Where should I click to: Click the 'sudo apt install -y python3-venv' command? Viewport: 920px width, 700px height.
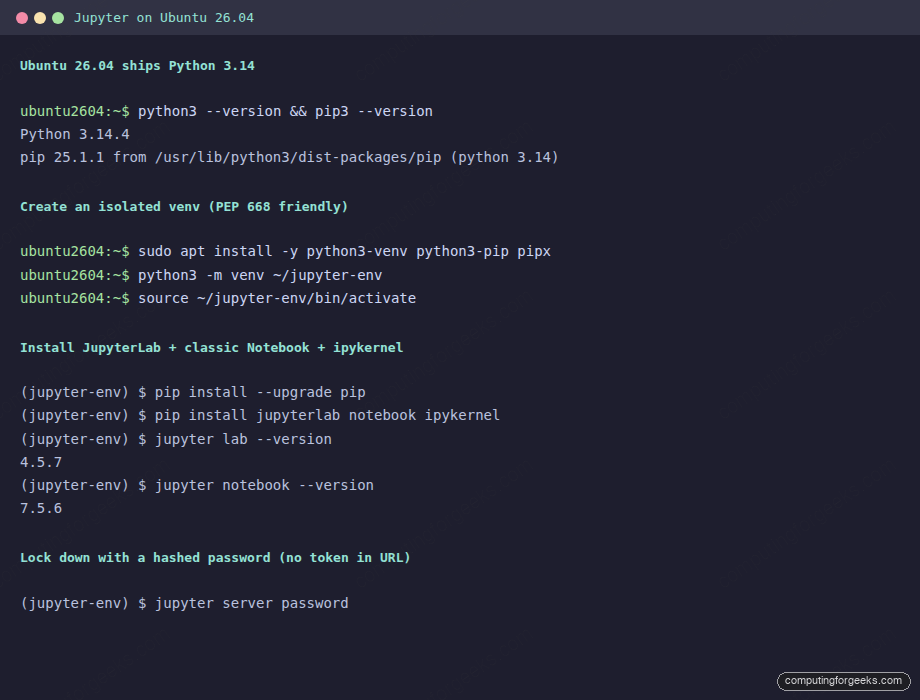[344, 252]
